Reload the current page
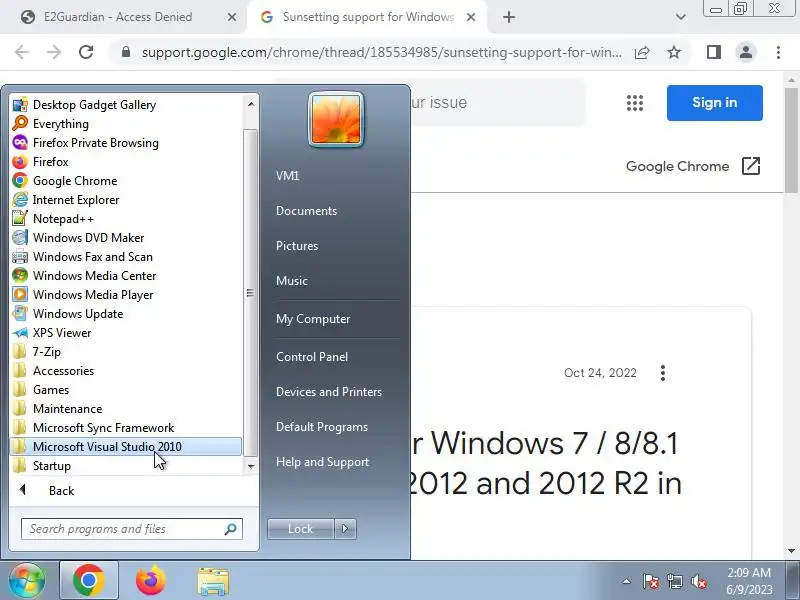Viewport: 800px width, 600px height. [86, 52]
